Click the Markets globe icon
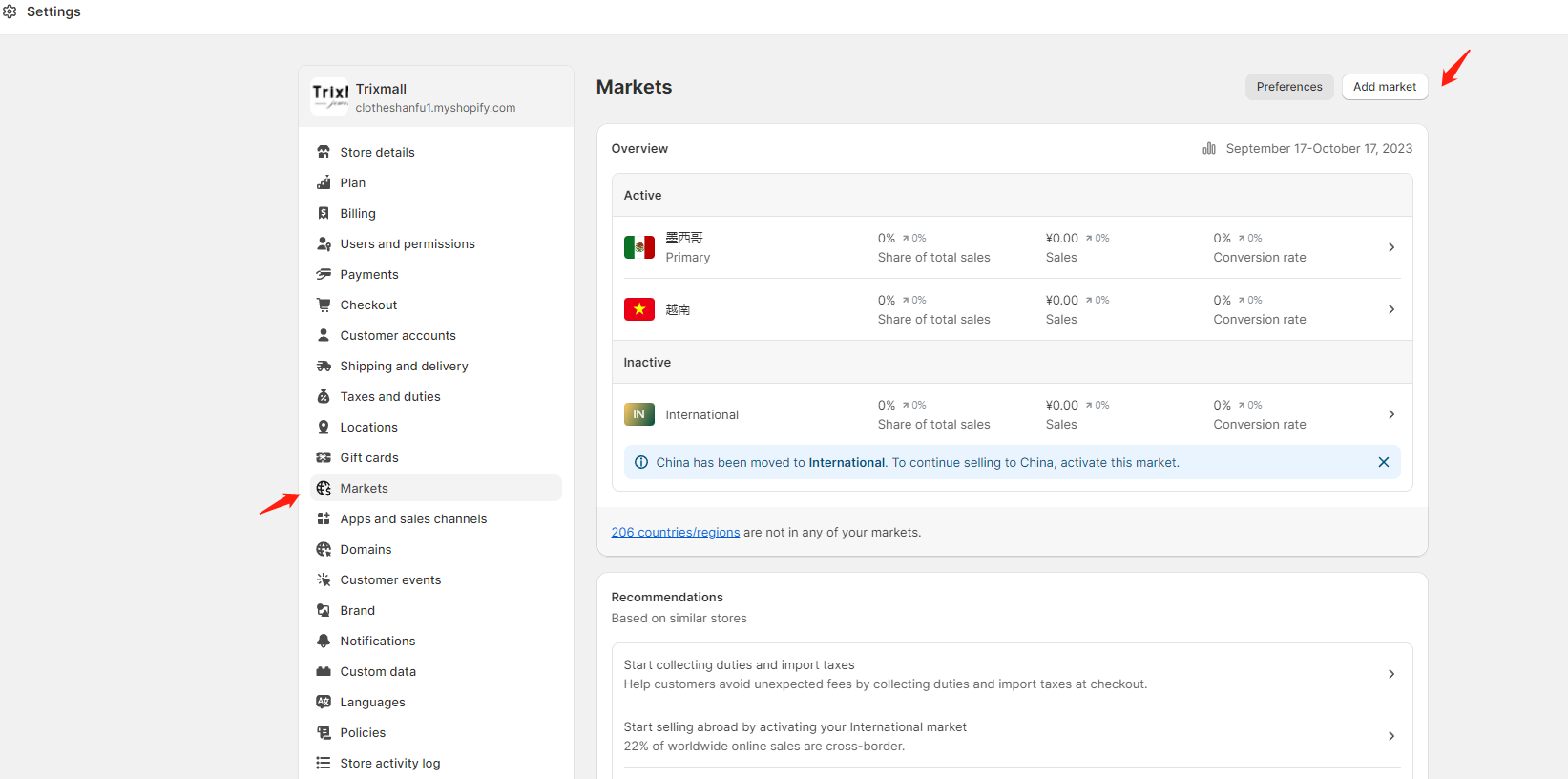Viewport: 1568px width, 779px height. coord(324,488)
